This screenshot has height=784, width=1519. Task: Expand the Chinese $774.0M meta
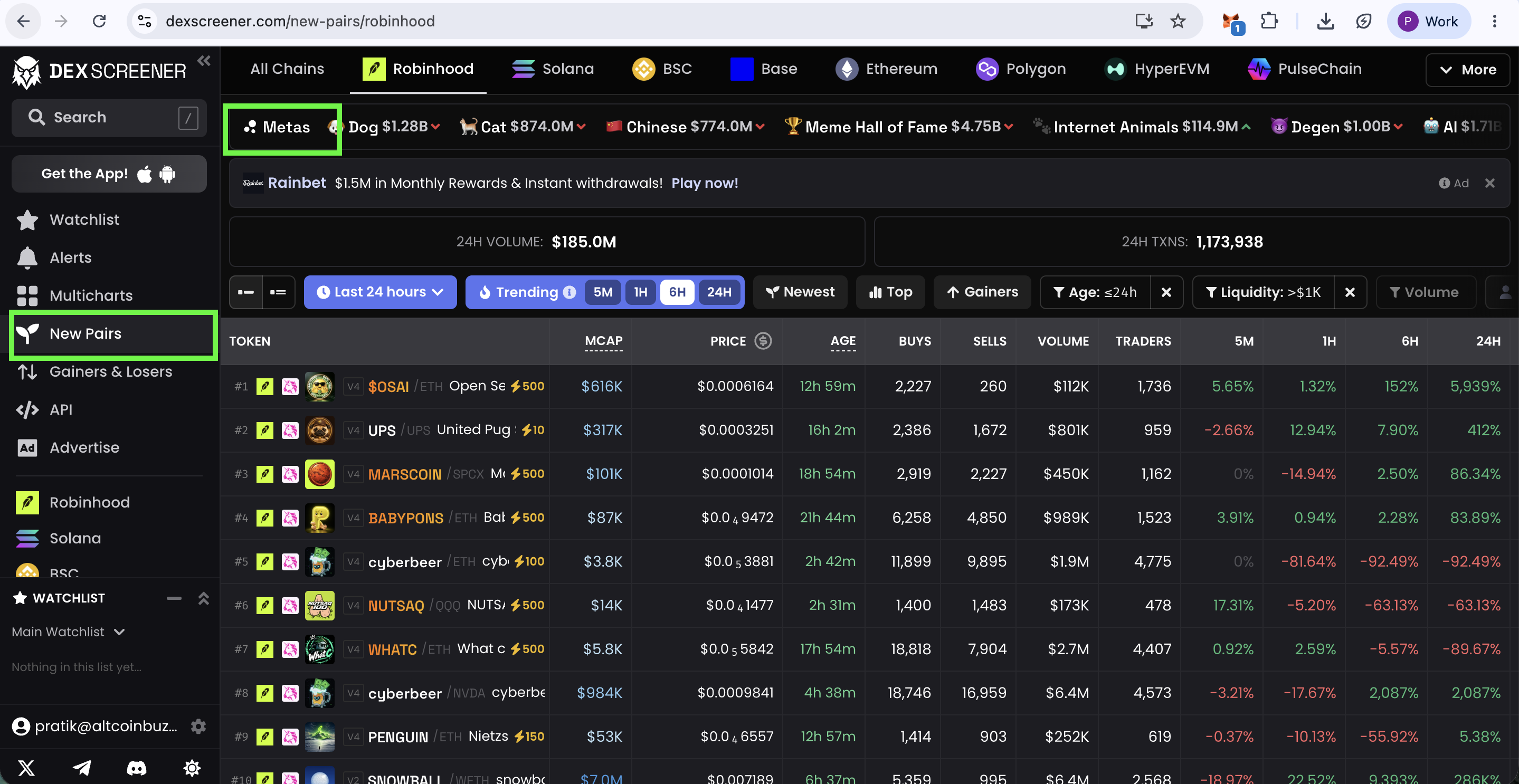coord(686,127)
